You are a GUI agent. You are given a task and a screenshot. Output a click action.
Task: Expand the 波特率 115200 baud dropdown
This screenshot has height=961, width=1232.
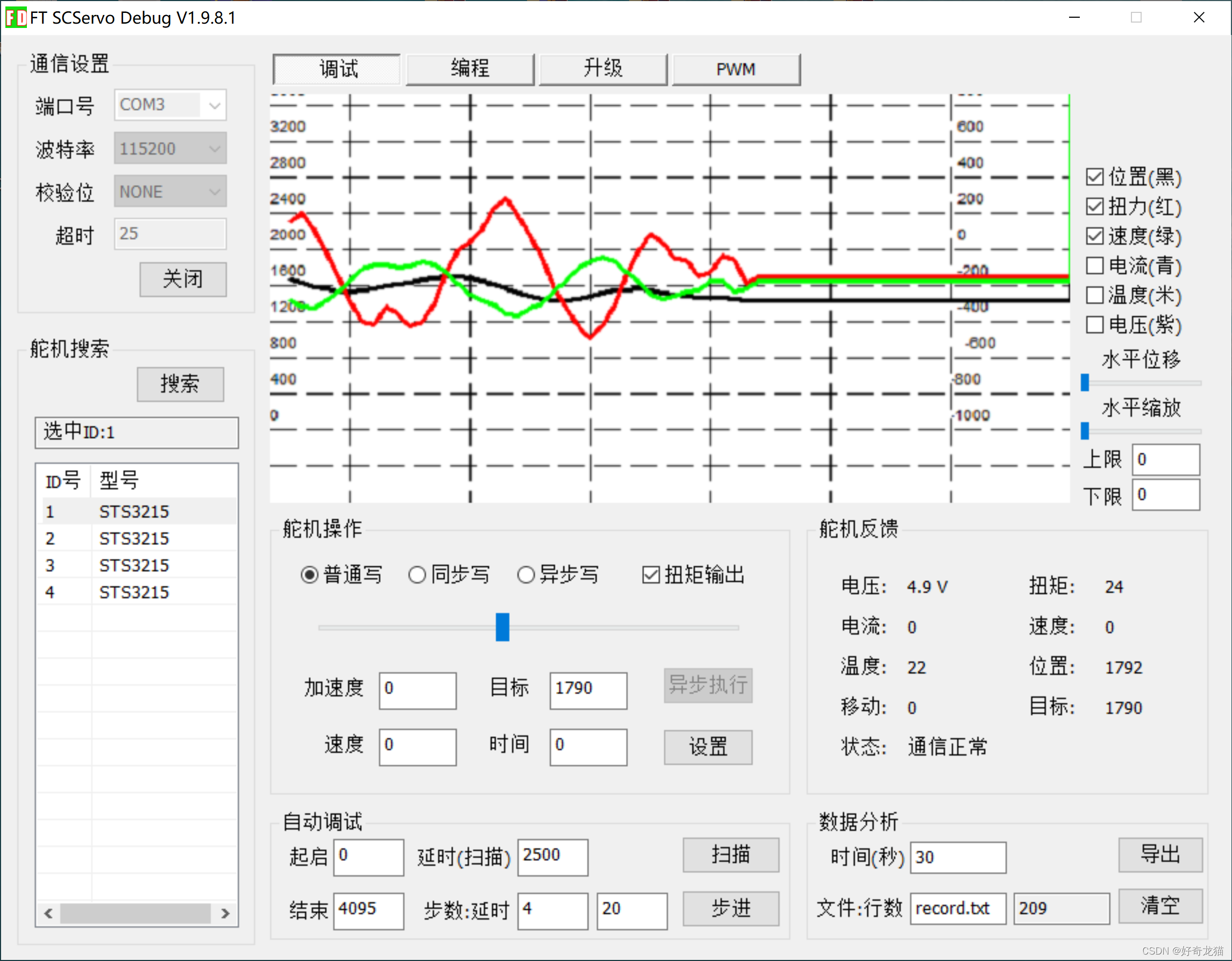pos(215,148)
